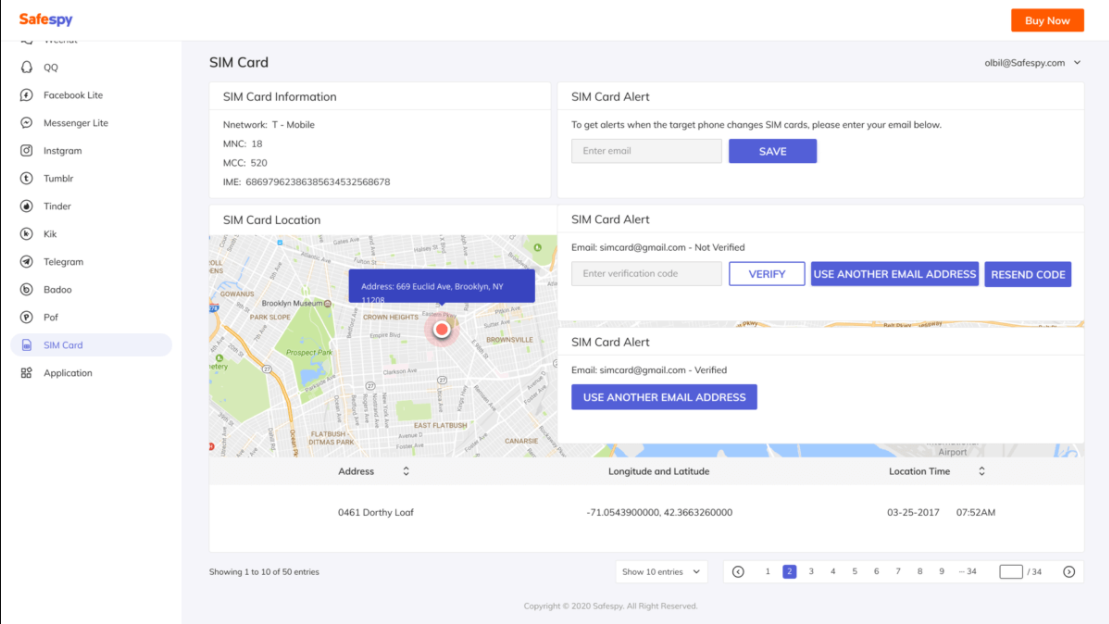Screen dimensions: 1109x624
Task: Click the Safespy logo
Action: (46, 20)
